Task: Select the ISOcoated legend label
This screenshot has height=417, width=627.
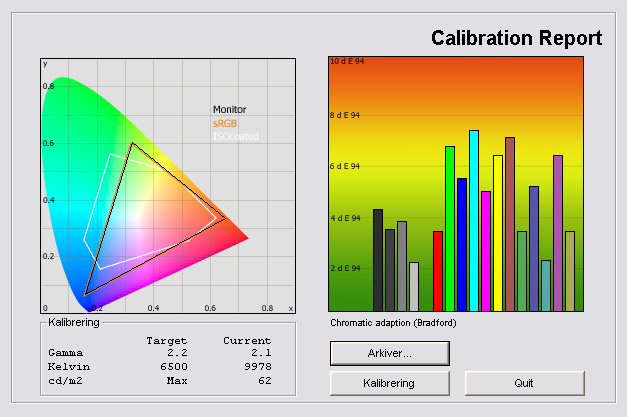Action: pyautogui.click(x=236, y=136)
